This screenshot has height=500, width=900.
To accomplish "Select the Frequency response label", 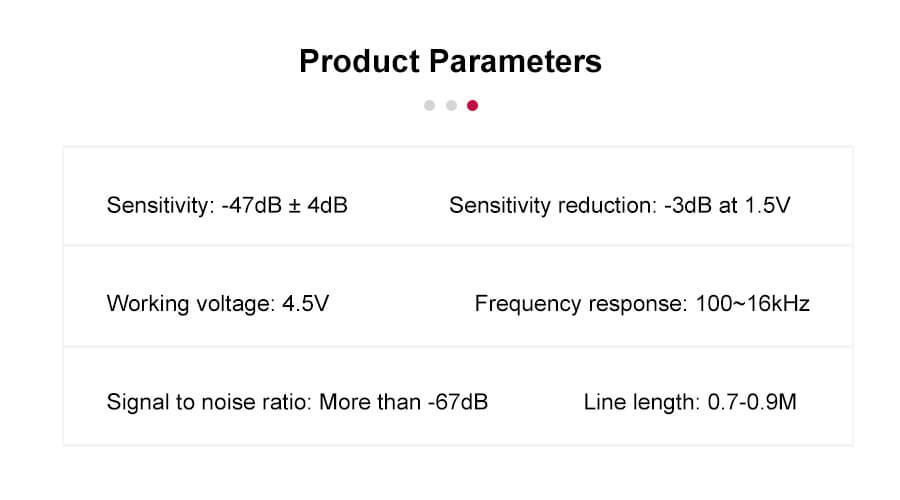I will point(581,304).
